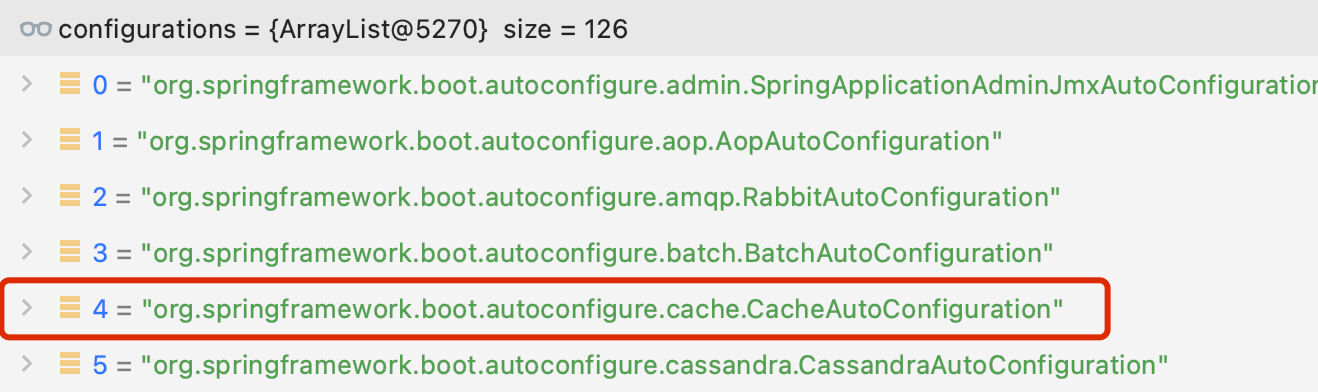1318x392 pixels.
Task: Click the glasses watch icon beside configurations
Action: (x=36, y=29)
